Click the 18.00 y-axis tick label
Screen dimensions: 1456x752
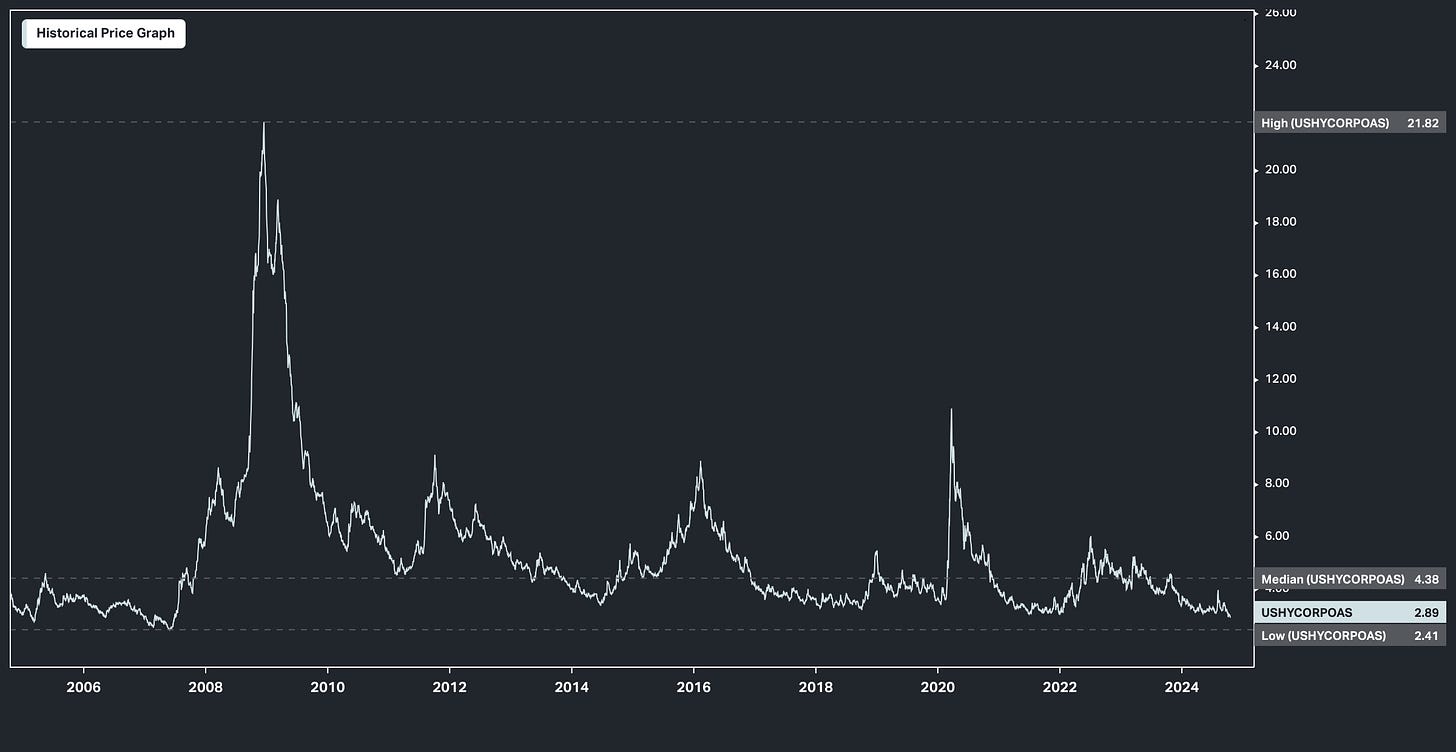1281,222
